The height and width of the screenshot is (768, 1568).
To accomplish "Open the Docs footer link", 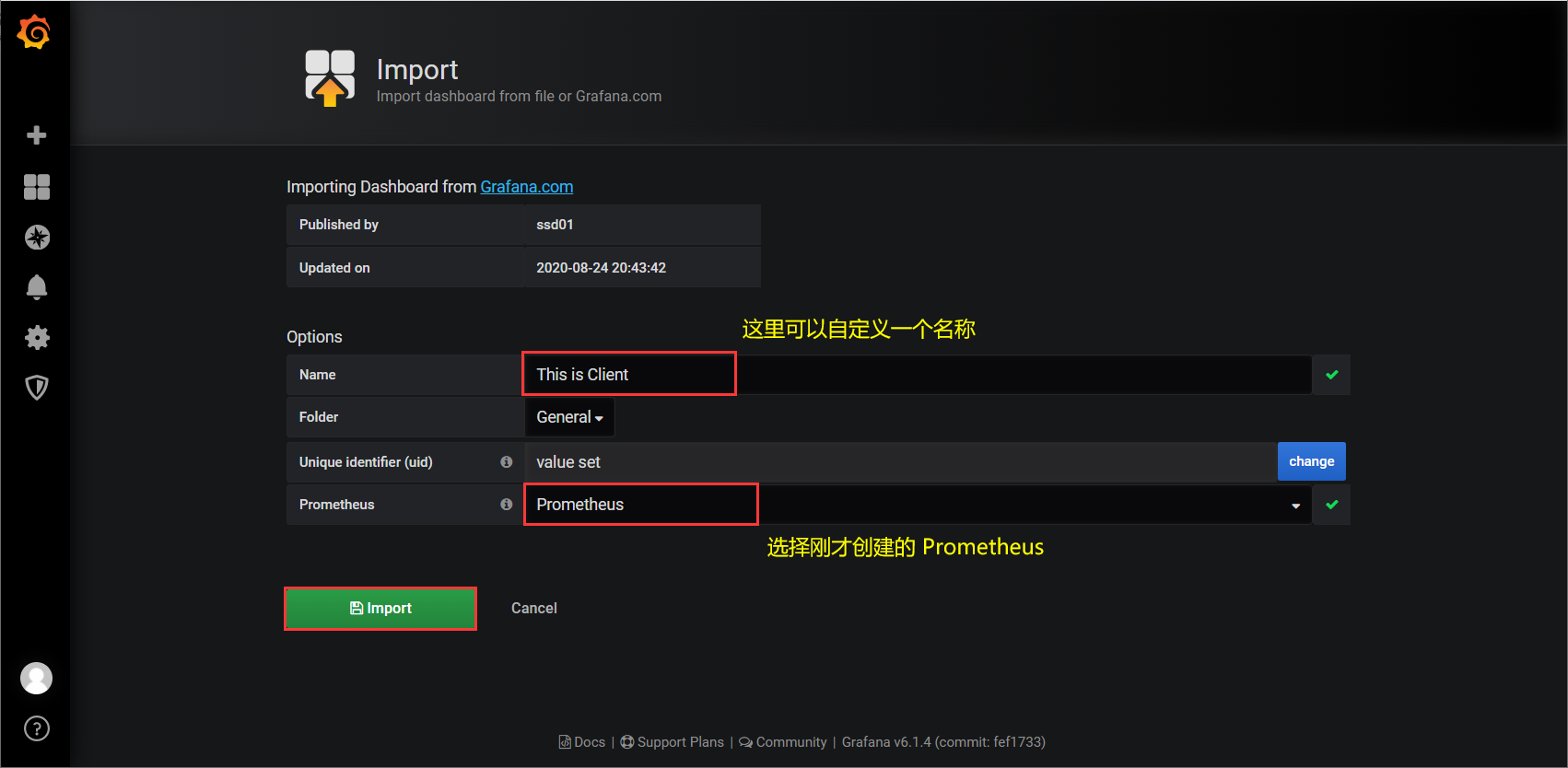I will tap(582, 742).
